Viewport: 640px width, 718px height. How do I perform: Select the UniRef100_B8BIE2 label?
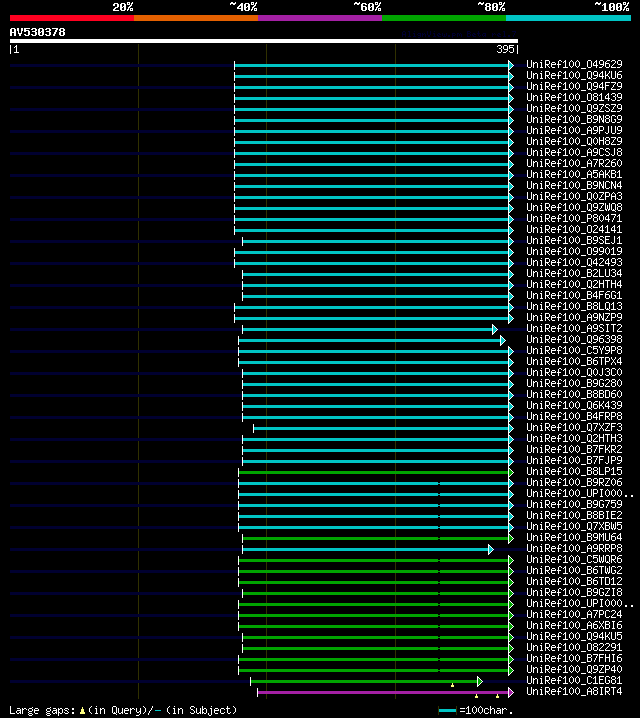tap(574, 515)
